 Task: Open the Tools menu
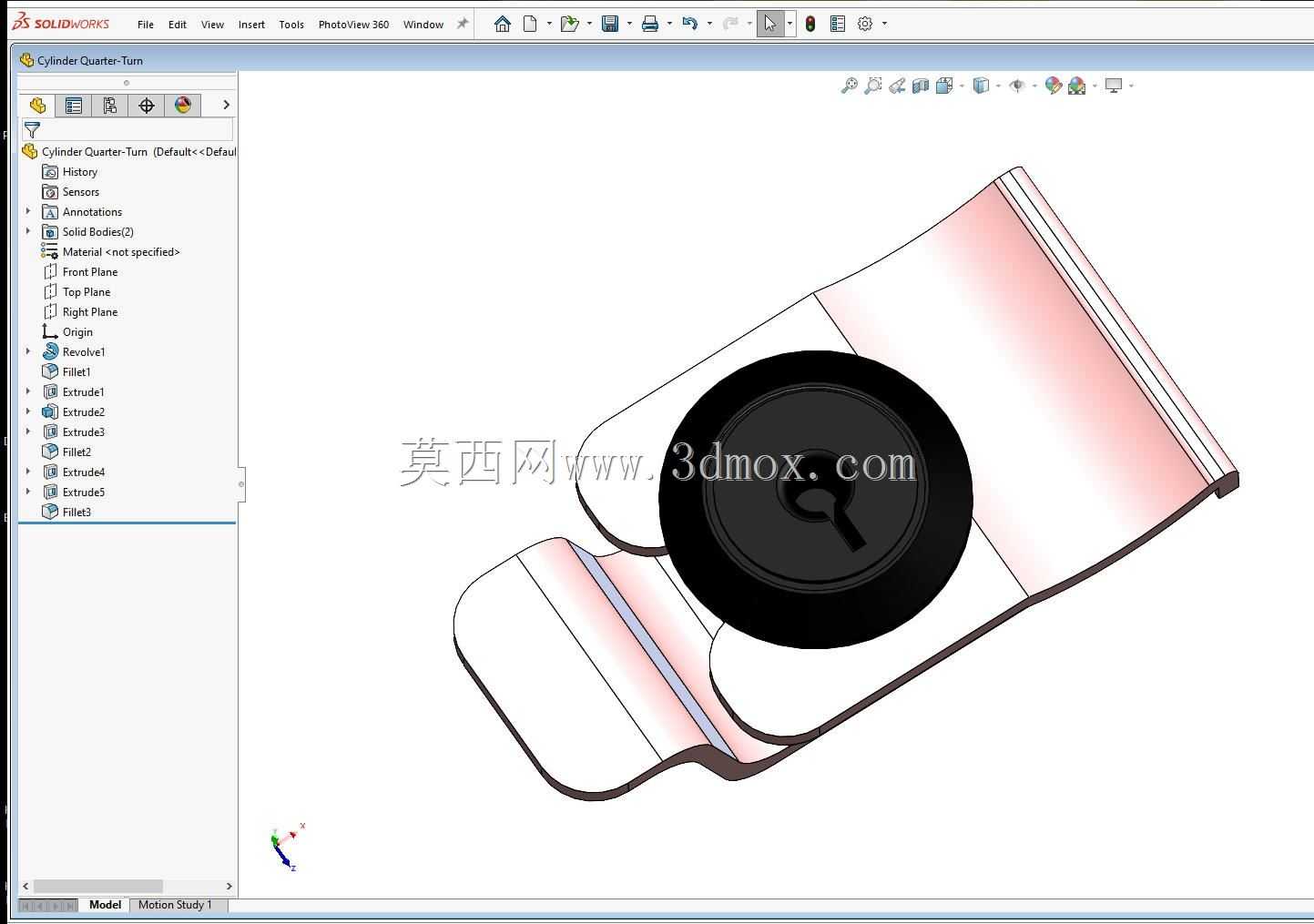(291, 25)
